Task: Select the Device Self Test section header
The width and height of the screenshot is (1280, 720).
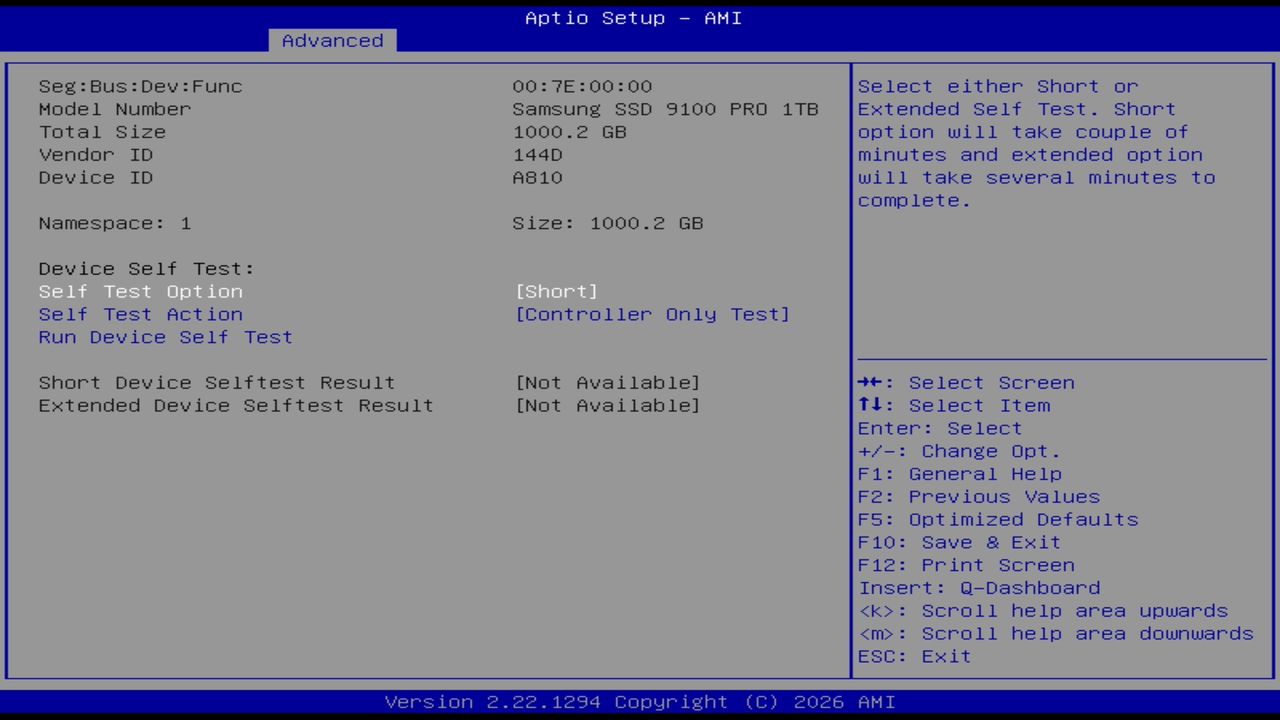Action: [148, 268]
